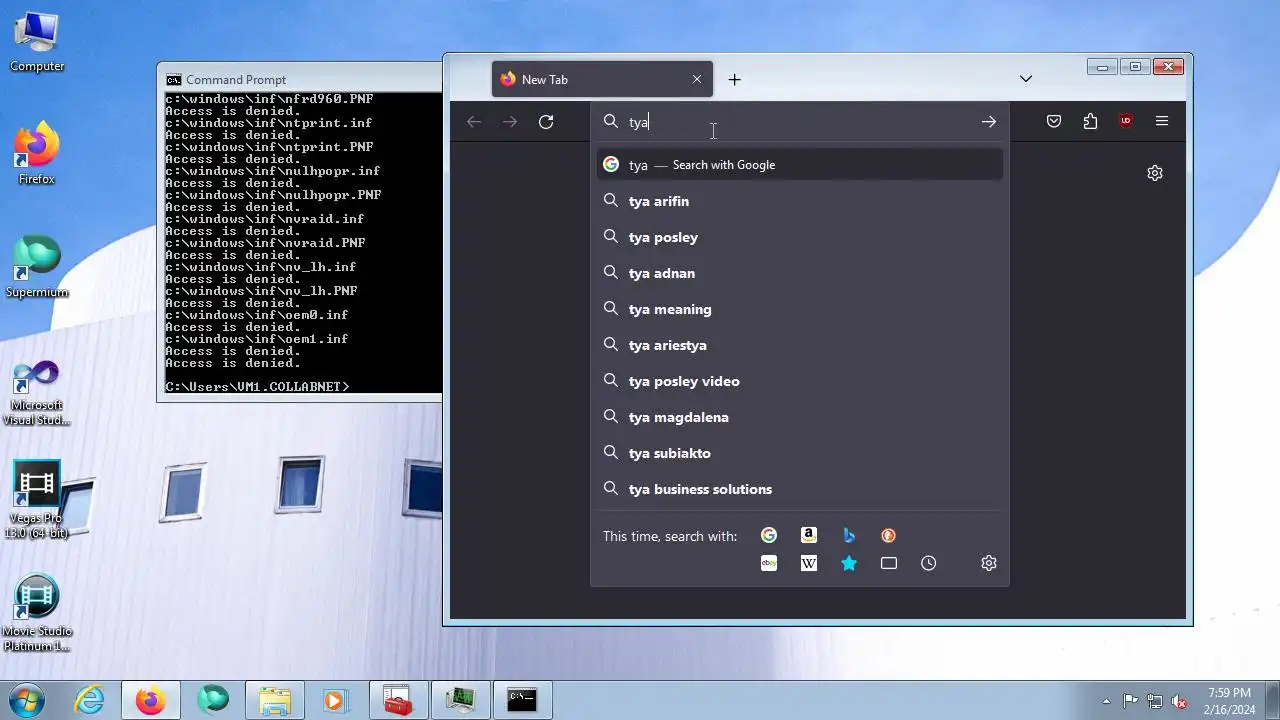Select Movie Studio Platinum desktop shortcut

click(x=37, y=612)
